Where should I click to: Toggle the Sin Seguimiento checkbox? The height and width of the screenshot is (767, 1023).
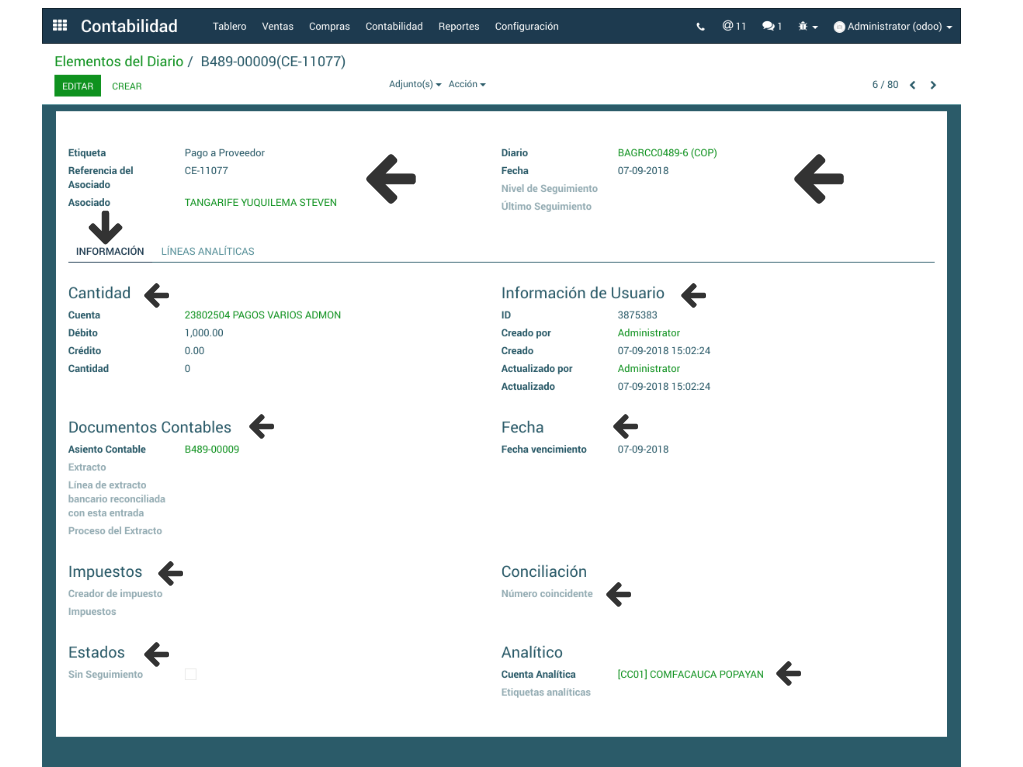click(x=191, y=675)
